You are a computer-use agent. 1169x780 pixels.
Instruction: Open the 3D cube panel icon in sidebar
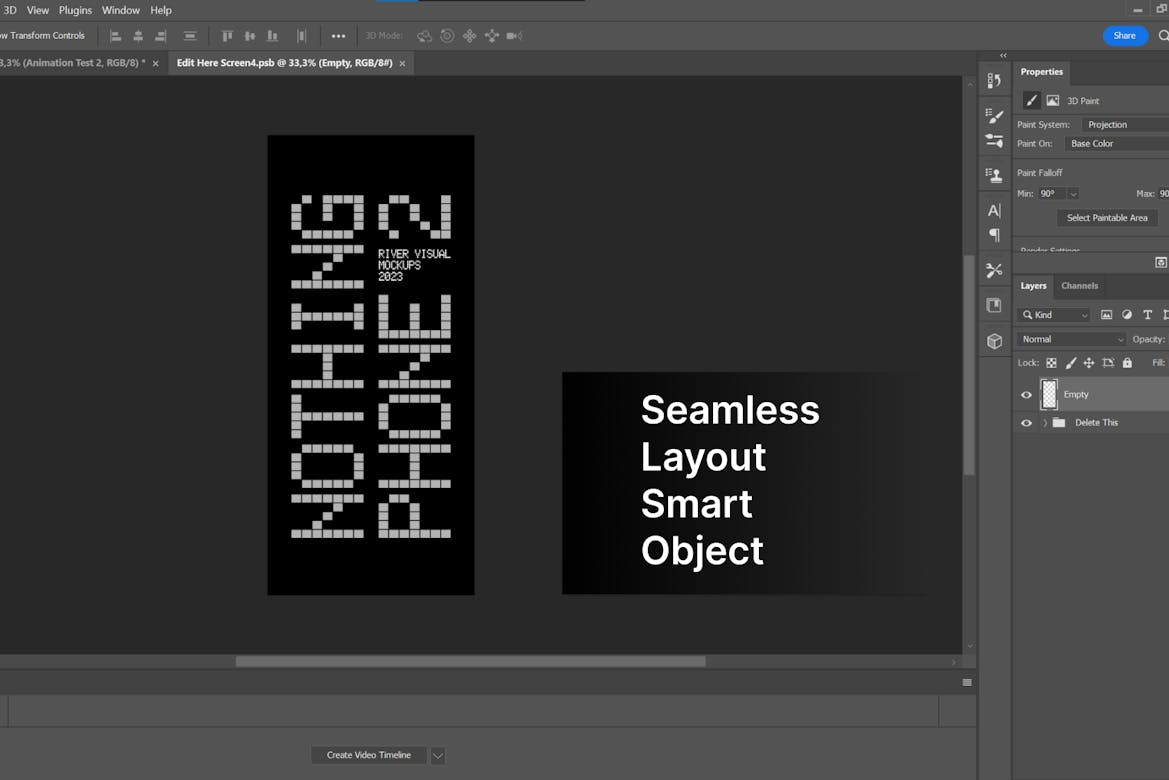pos(994,340)
